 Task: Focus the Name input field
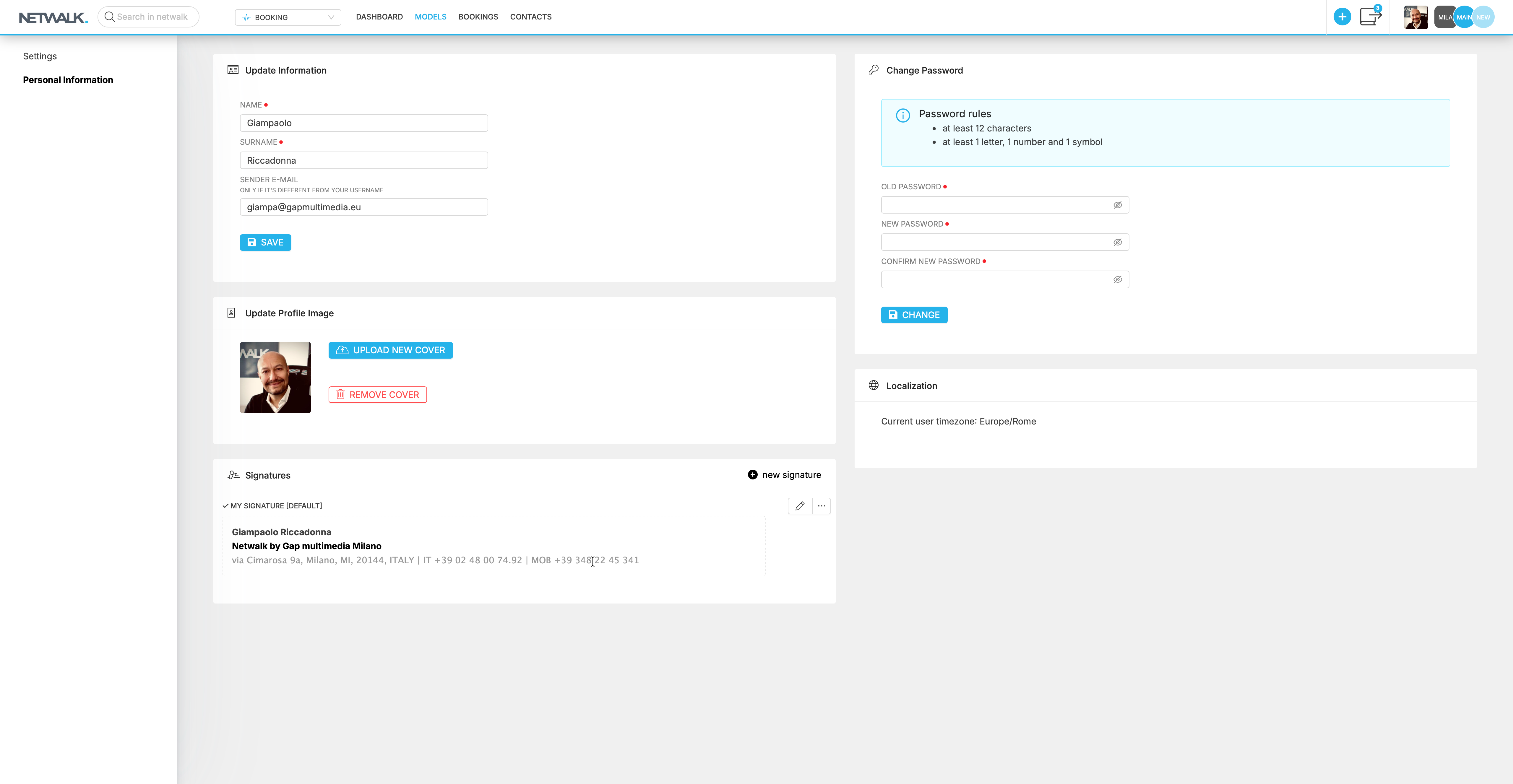point(363,123)
